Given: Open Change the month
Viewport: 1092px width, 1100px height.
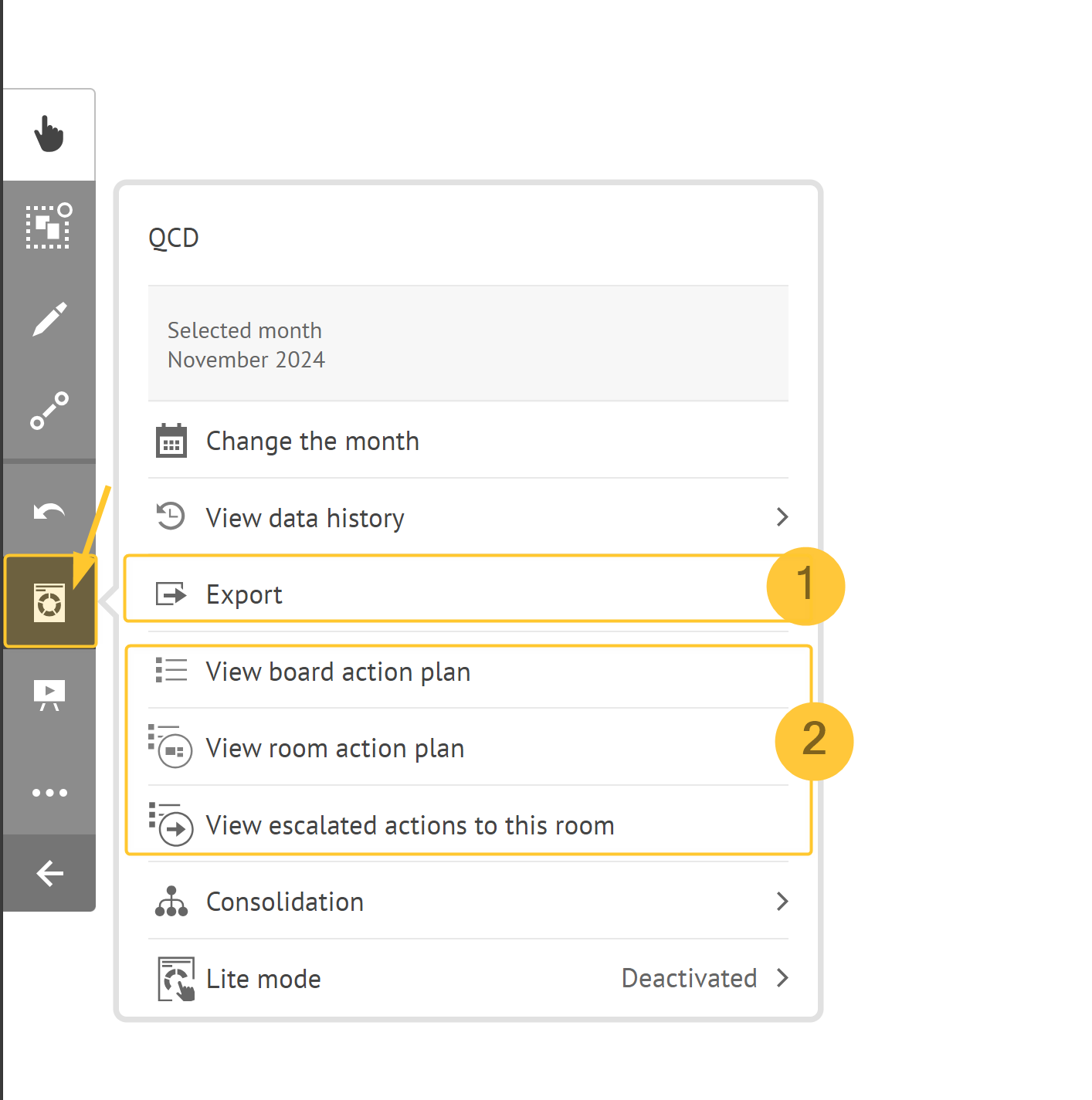Looking at the screenshot, I should (468, 441).
